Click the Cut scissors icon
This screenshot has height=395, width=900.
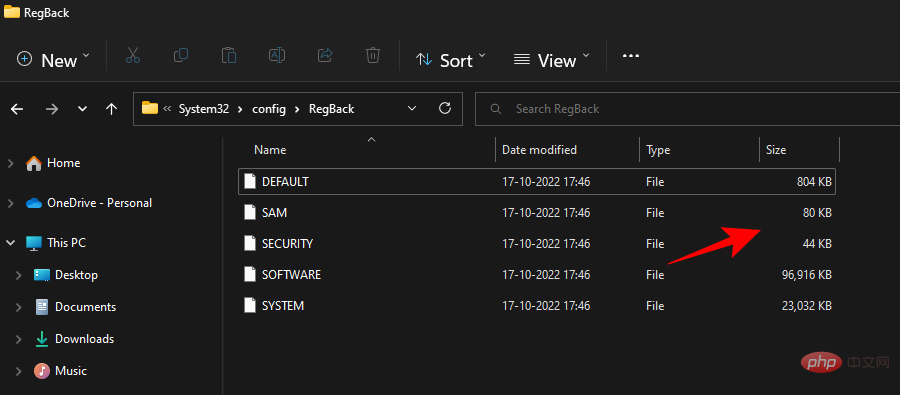[x=133, y=56]
